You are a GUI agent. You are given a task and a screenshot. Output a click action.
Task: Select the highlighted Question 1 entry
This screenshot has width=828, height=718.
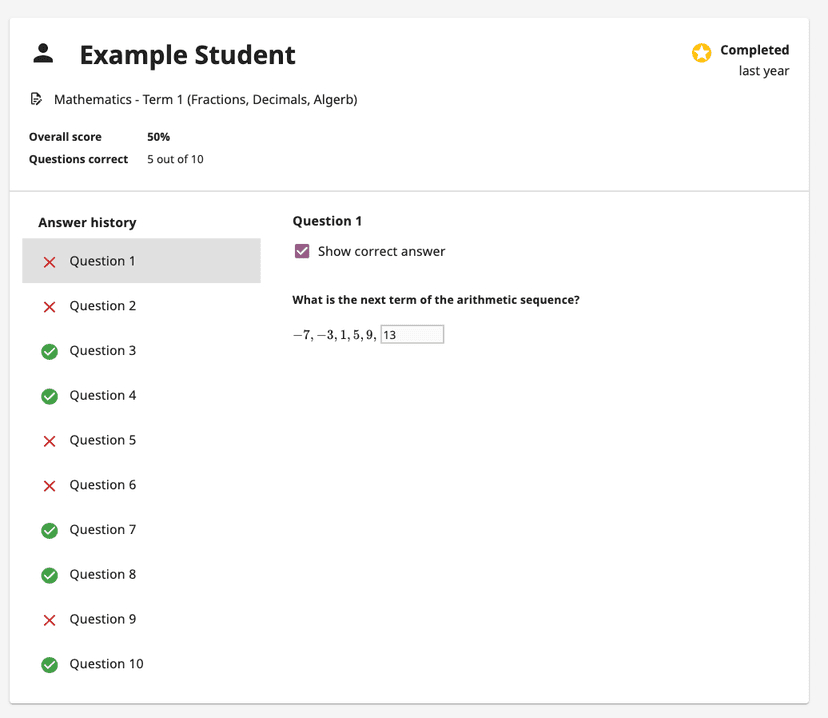(x=102, y=261)
